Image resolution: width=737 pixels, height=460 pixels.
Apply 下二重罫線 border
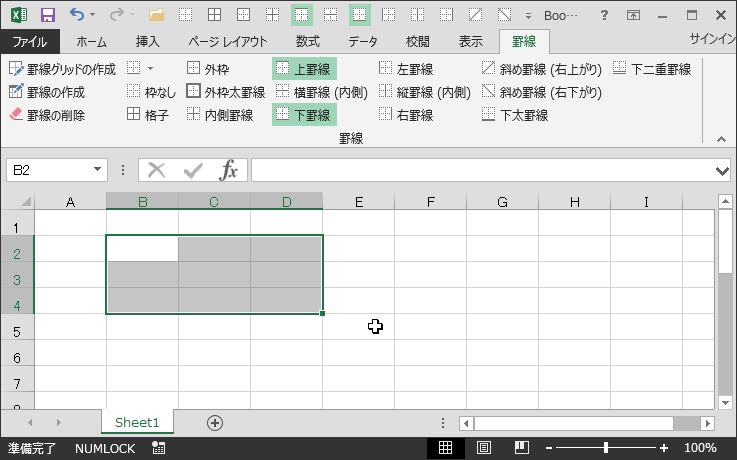652,69
